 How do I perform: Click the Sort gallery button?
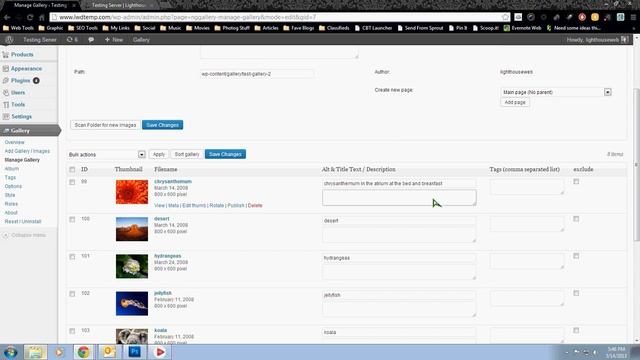187,154
